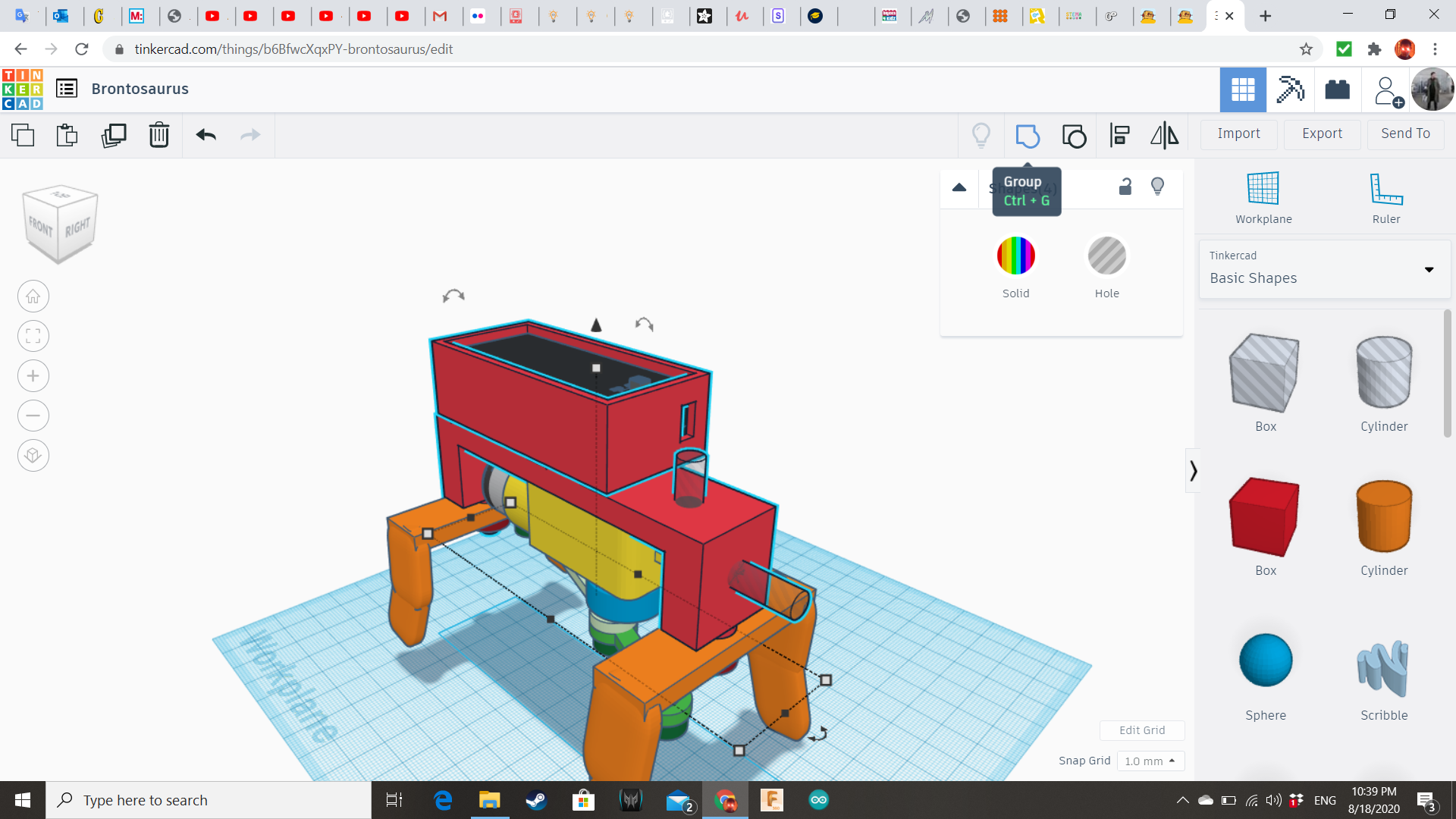Toggle lock editing padlock icon
The height and width of the screenshot is (819, 1456).
[1125, 187]
